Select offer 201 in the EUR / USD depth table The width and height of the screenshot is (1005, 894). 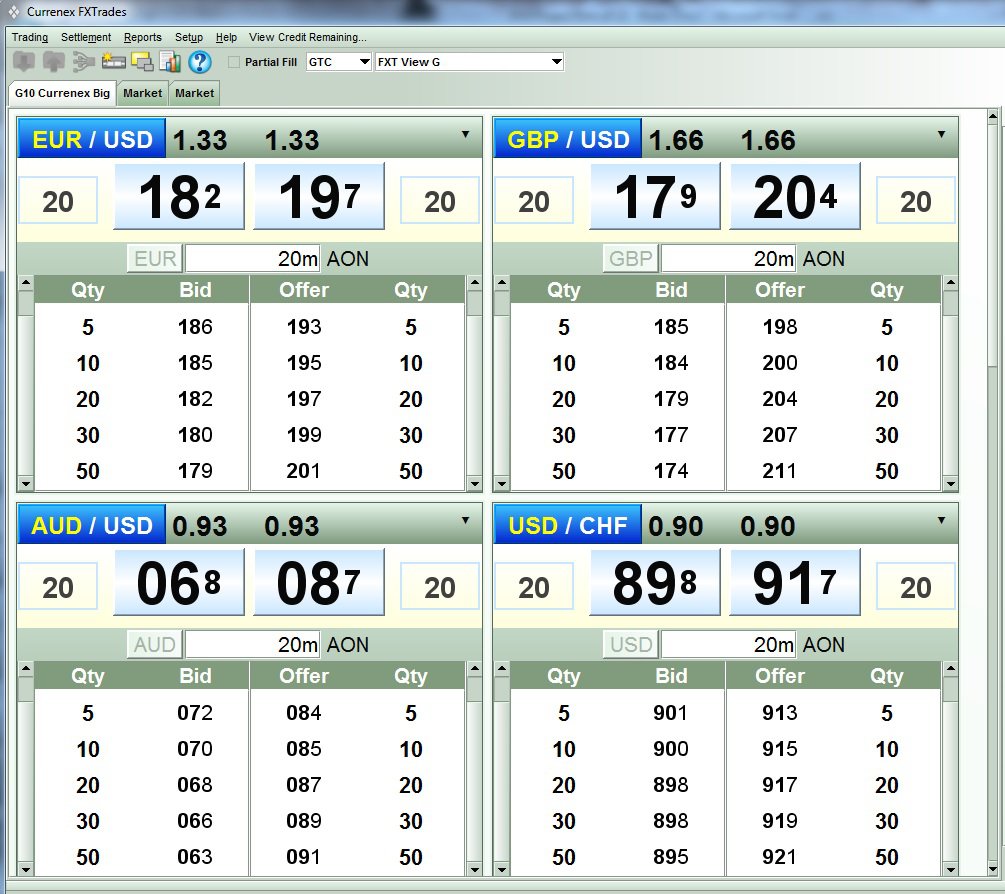pos(303,471)
